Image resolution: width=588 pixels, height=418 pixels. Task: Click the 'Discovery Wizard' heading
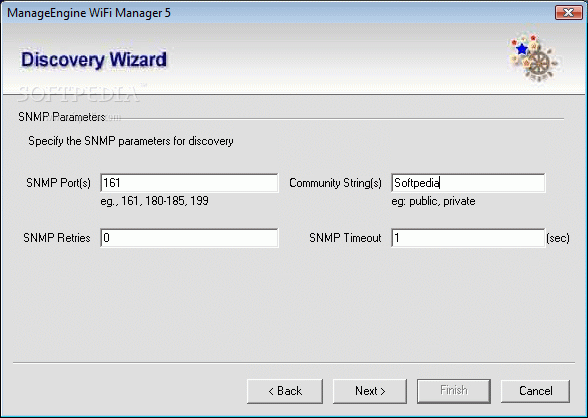click(94, 60)
